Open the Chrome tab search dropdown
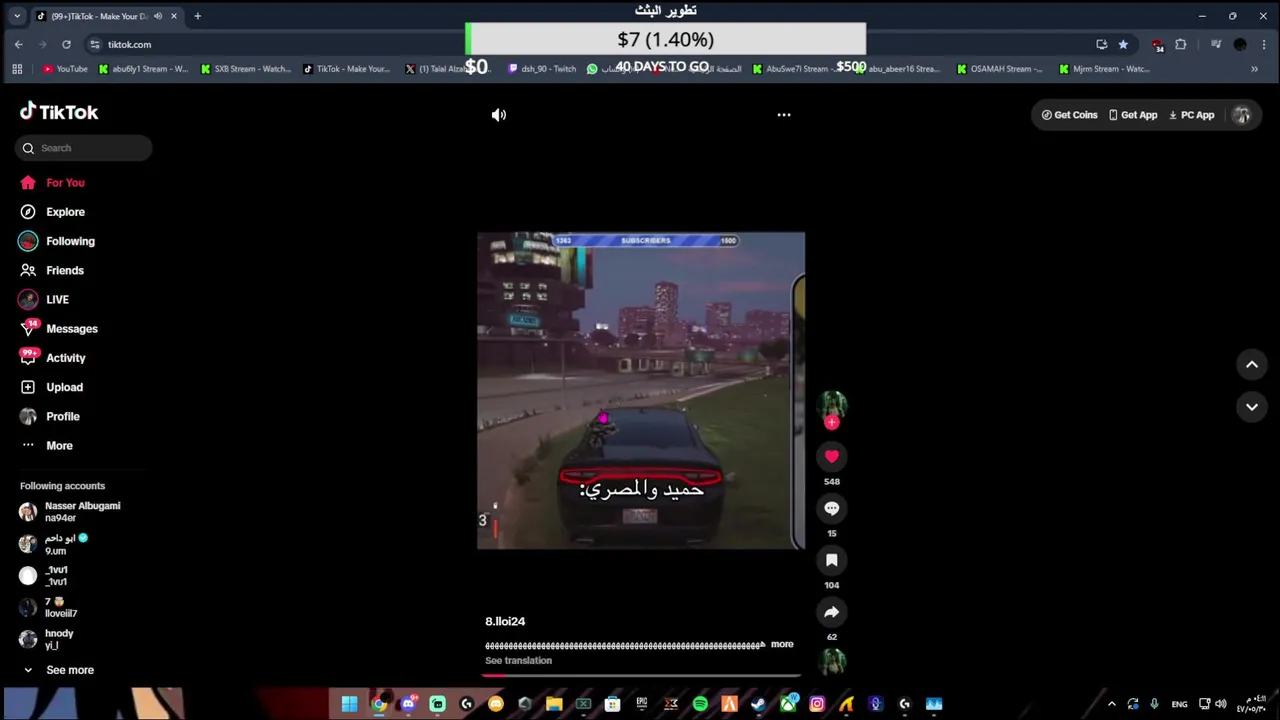The height and width of the screenshot is (720, 1280). coord(17,16)
